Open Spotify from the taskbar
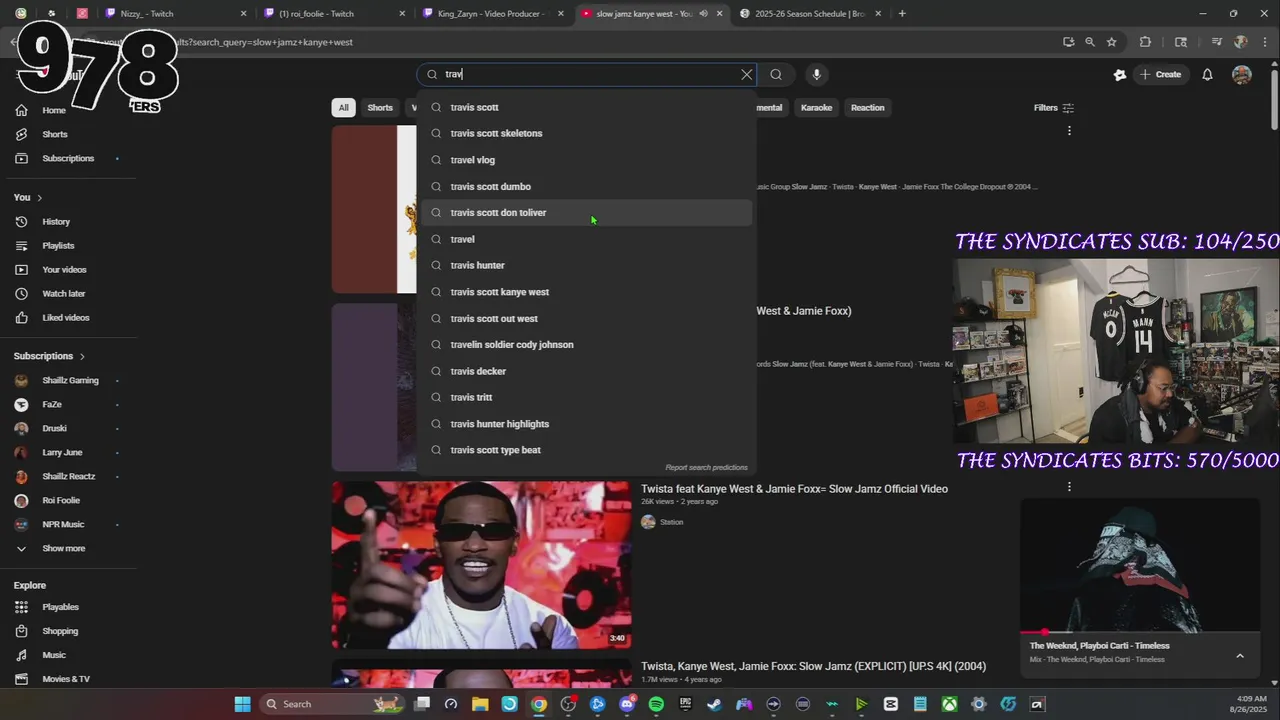Image resolution: width=1280 pixels, height=720 pixels. pyautogui.click(x=656, y=704)
